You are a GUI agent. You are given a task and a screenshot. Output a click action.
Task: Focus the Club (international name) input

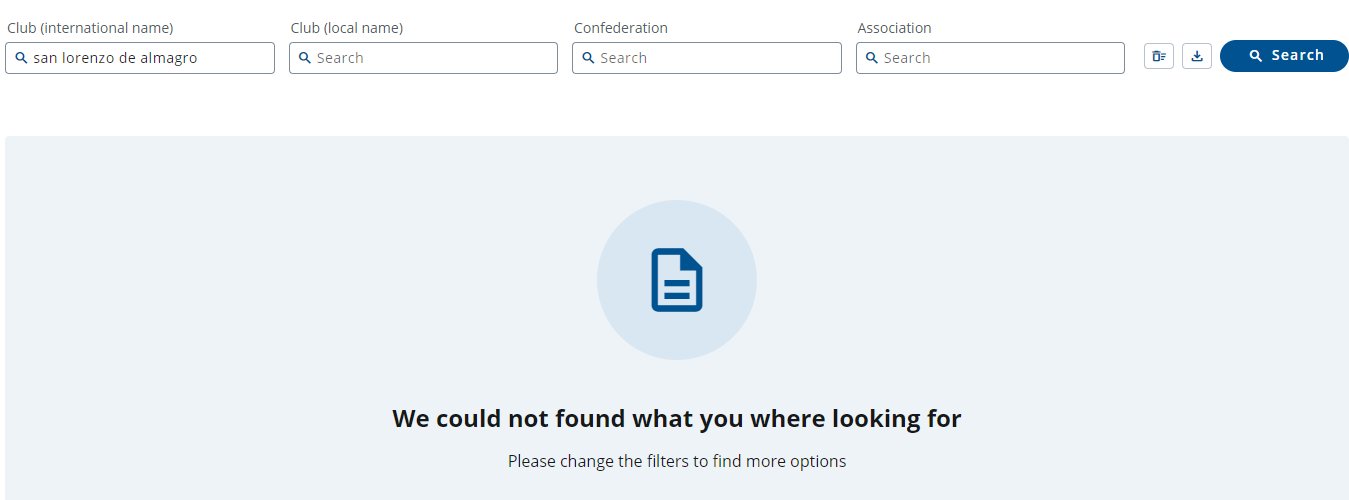(x=140, y=58)
